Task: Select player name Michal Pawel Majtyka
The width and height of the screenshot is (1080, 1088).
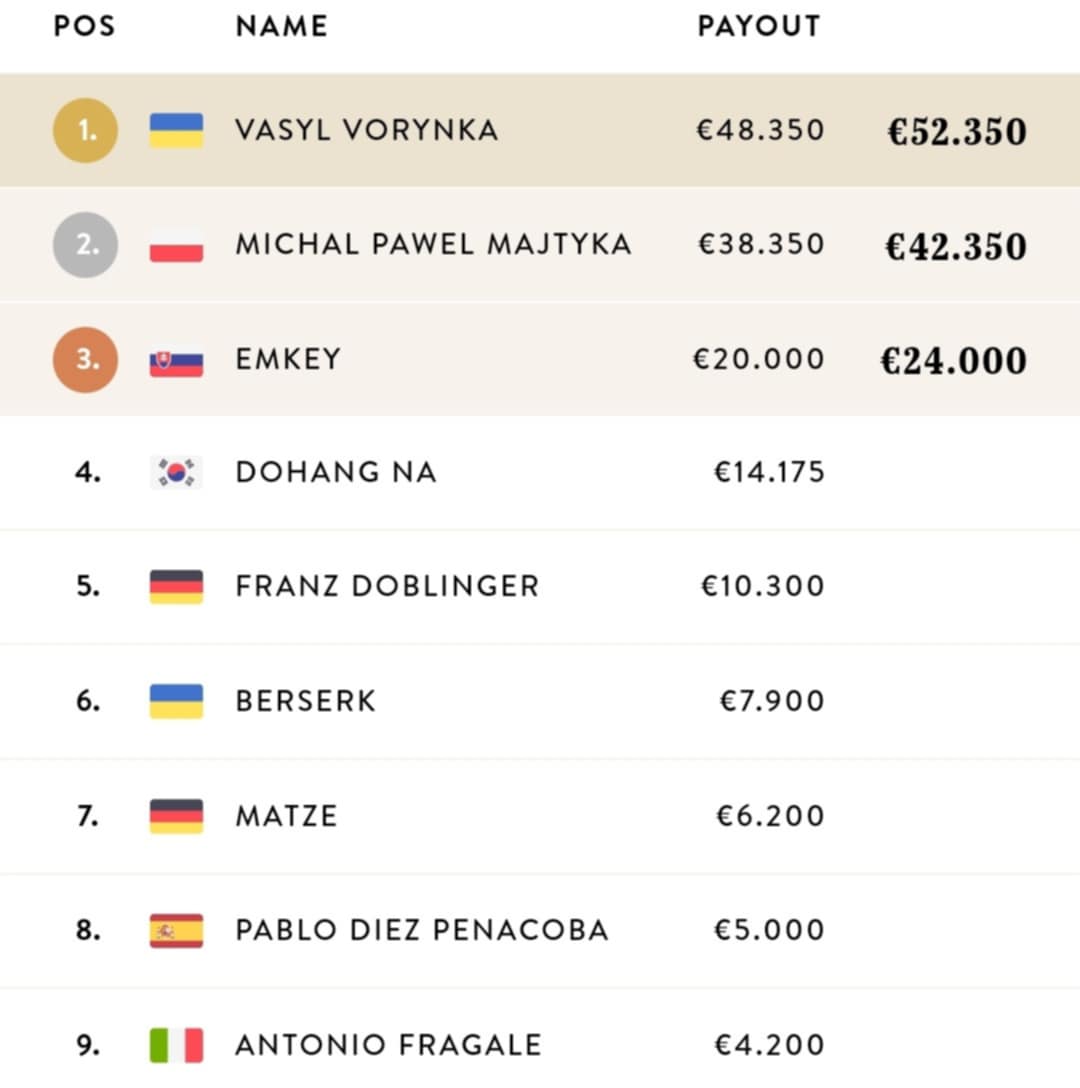Action: (x=433, y=245)
